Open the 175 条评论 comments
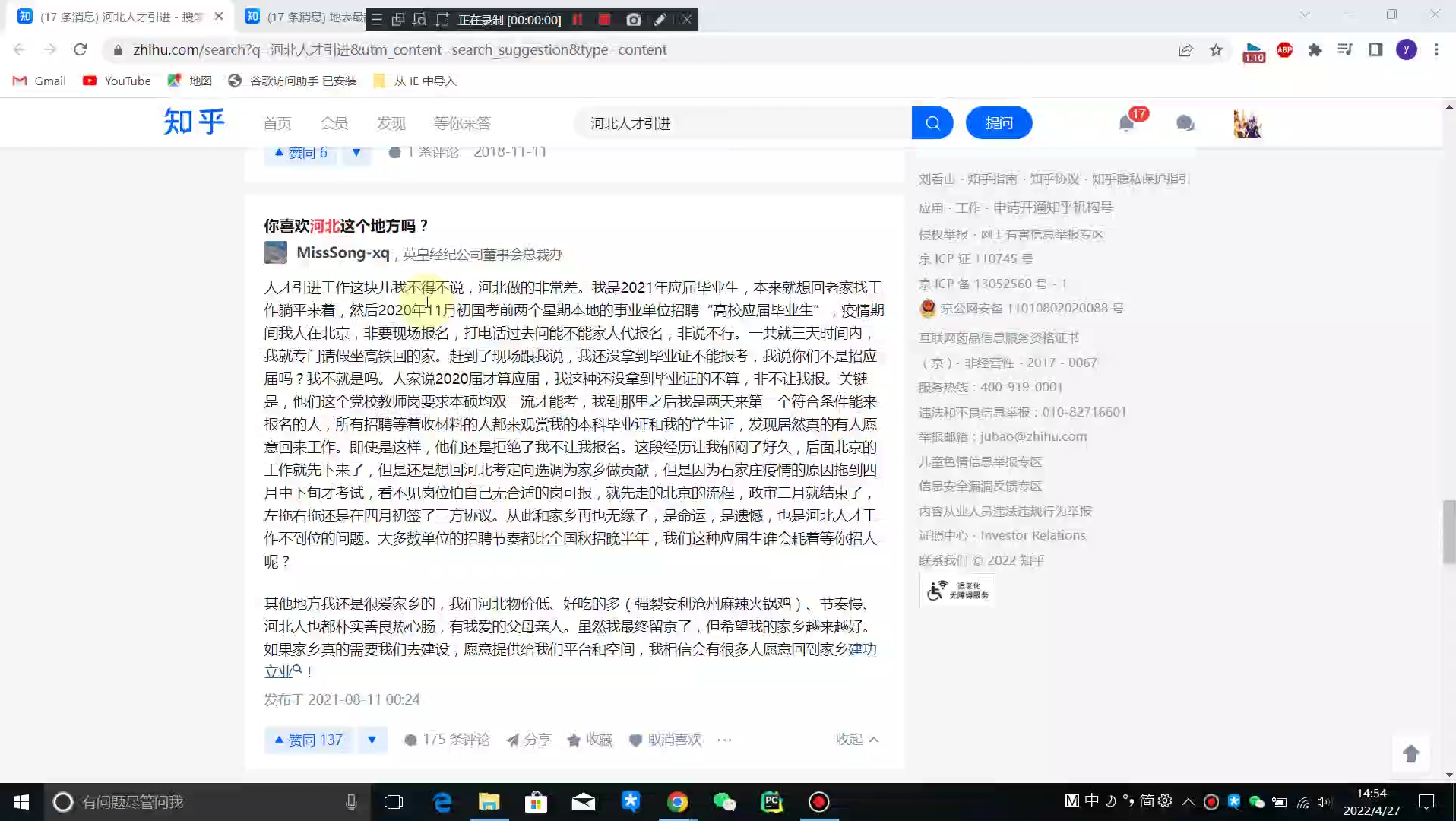 447,740
